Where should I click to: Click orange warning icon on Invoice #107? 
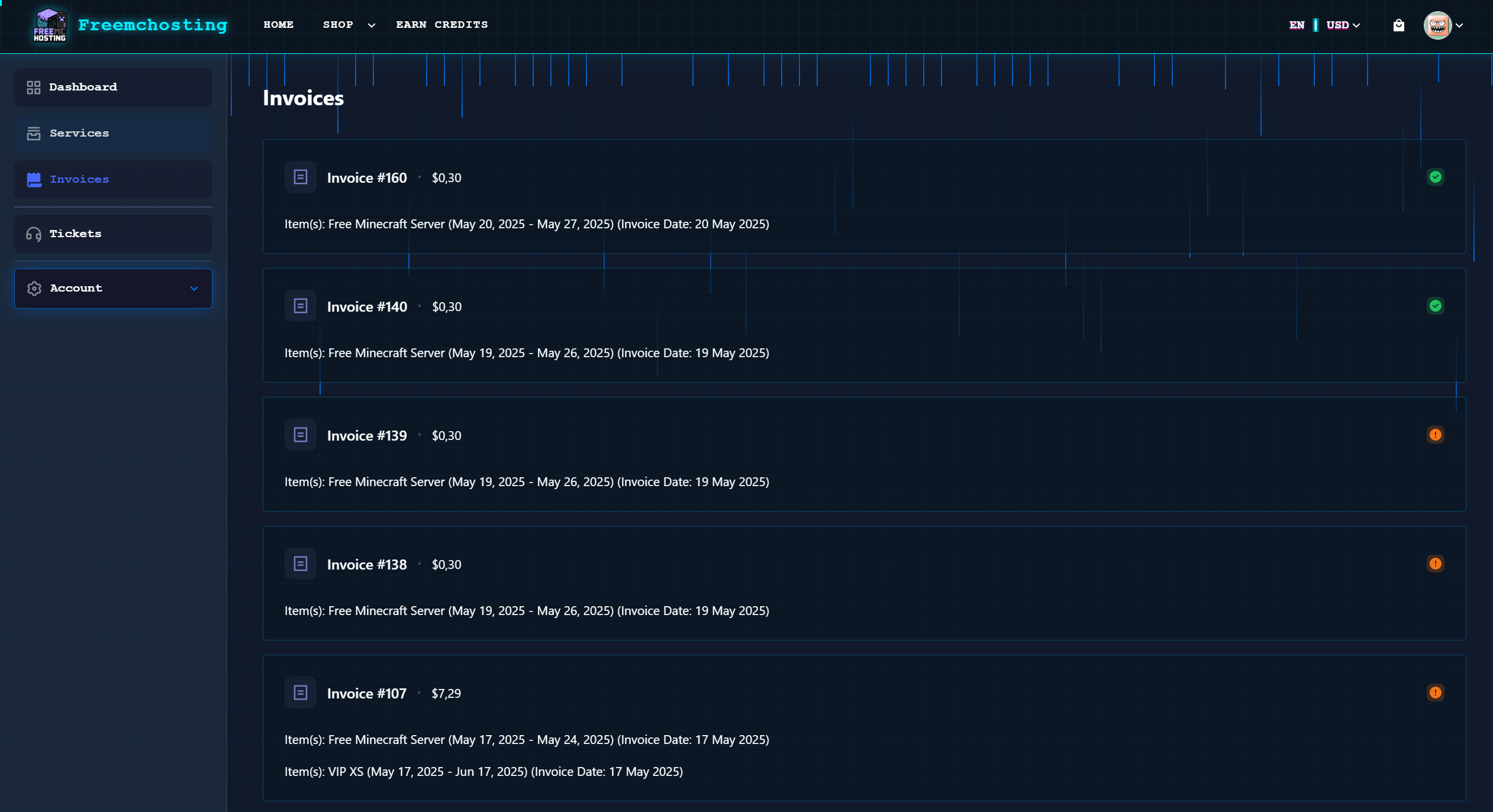[x=1435, y=693]
